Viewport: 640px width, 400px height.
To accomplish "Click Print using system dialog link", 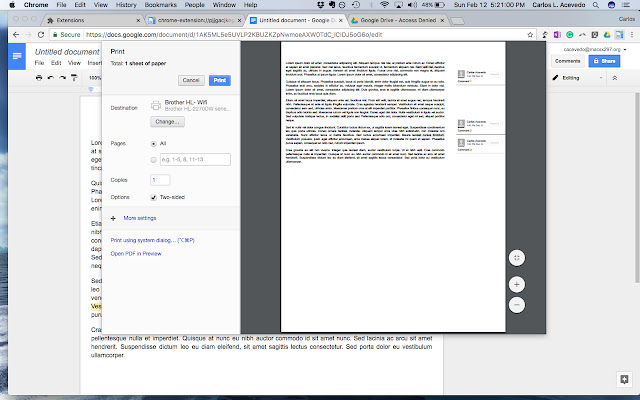I will click(x=153, y=240).
